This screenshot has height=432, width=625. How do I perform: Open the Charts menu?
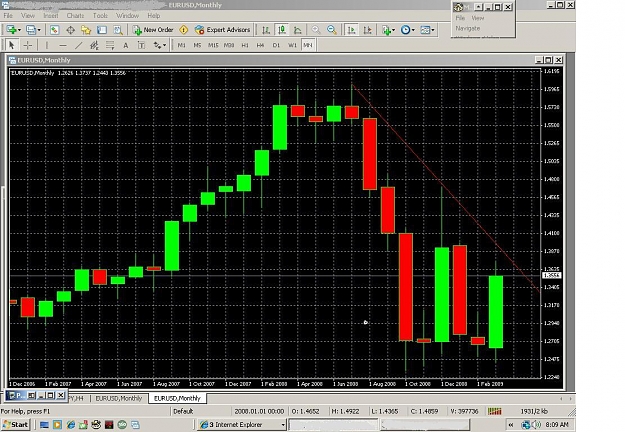[75, 16]
